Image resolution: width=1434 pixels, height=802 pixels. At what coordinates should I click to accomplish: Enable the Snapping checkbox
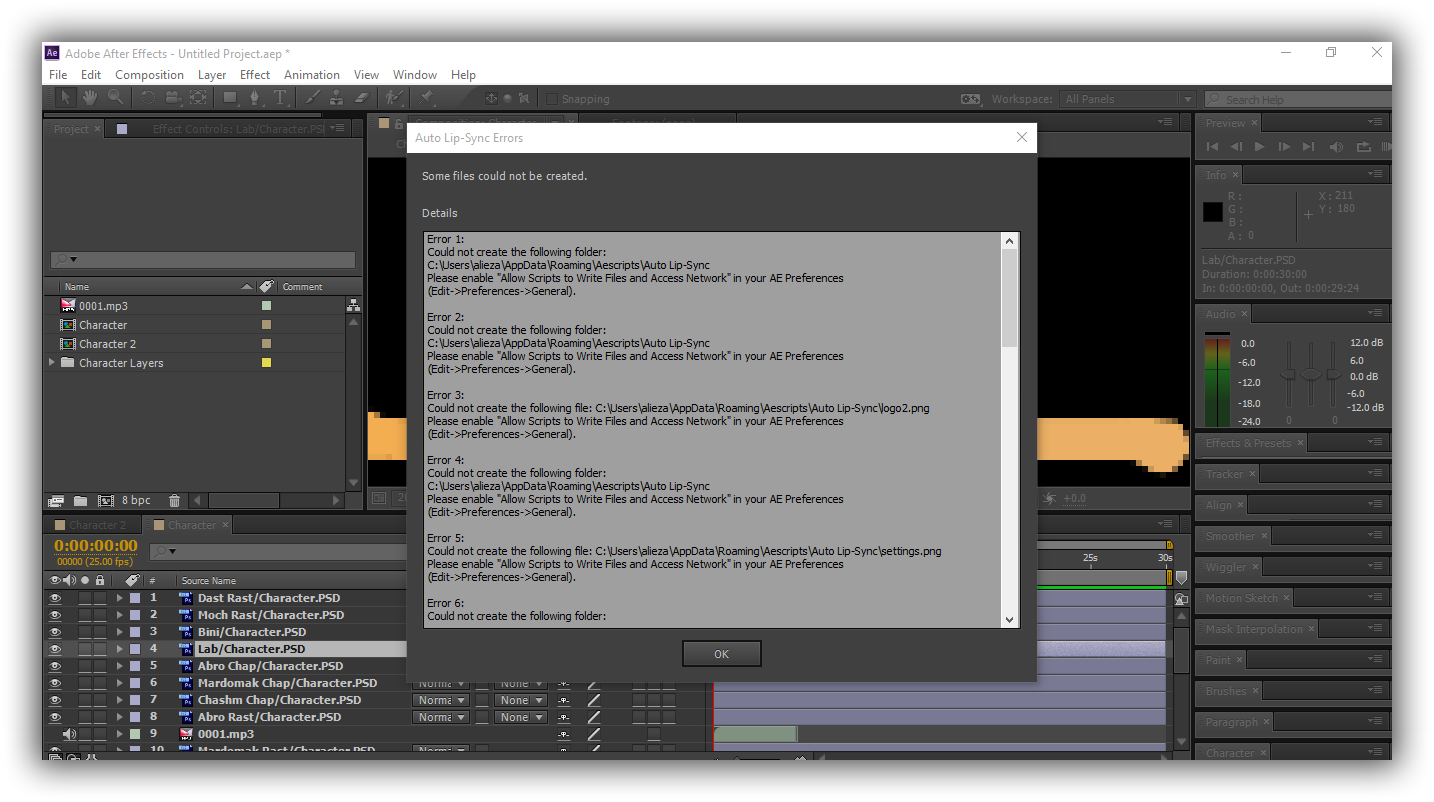(x=551, y=99)
